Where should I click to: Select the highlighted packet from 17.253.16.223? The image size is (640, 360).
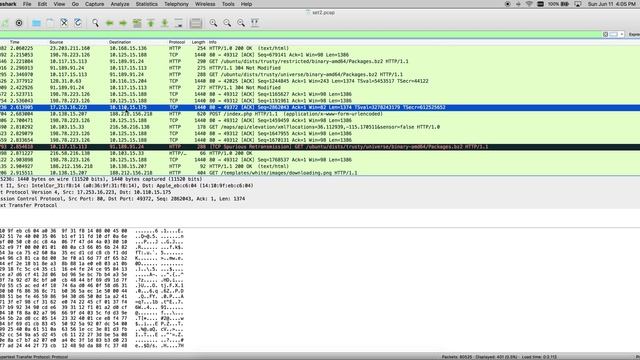point(320,107)
